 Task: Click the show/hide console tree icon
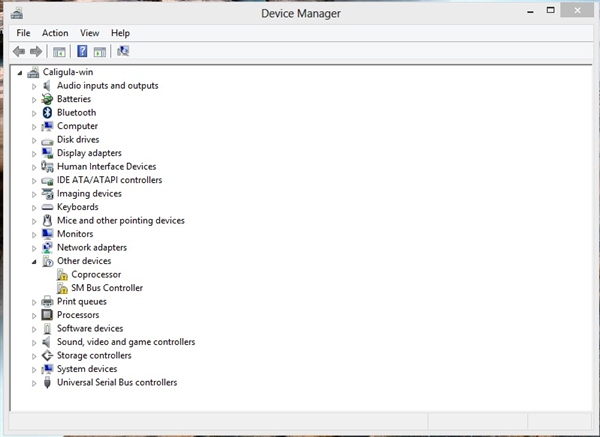pyautogui.click(x=59, y=52)
